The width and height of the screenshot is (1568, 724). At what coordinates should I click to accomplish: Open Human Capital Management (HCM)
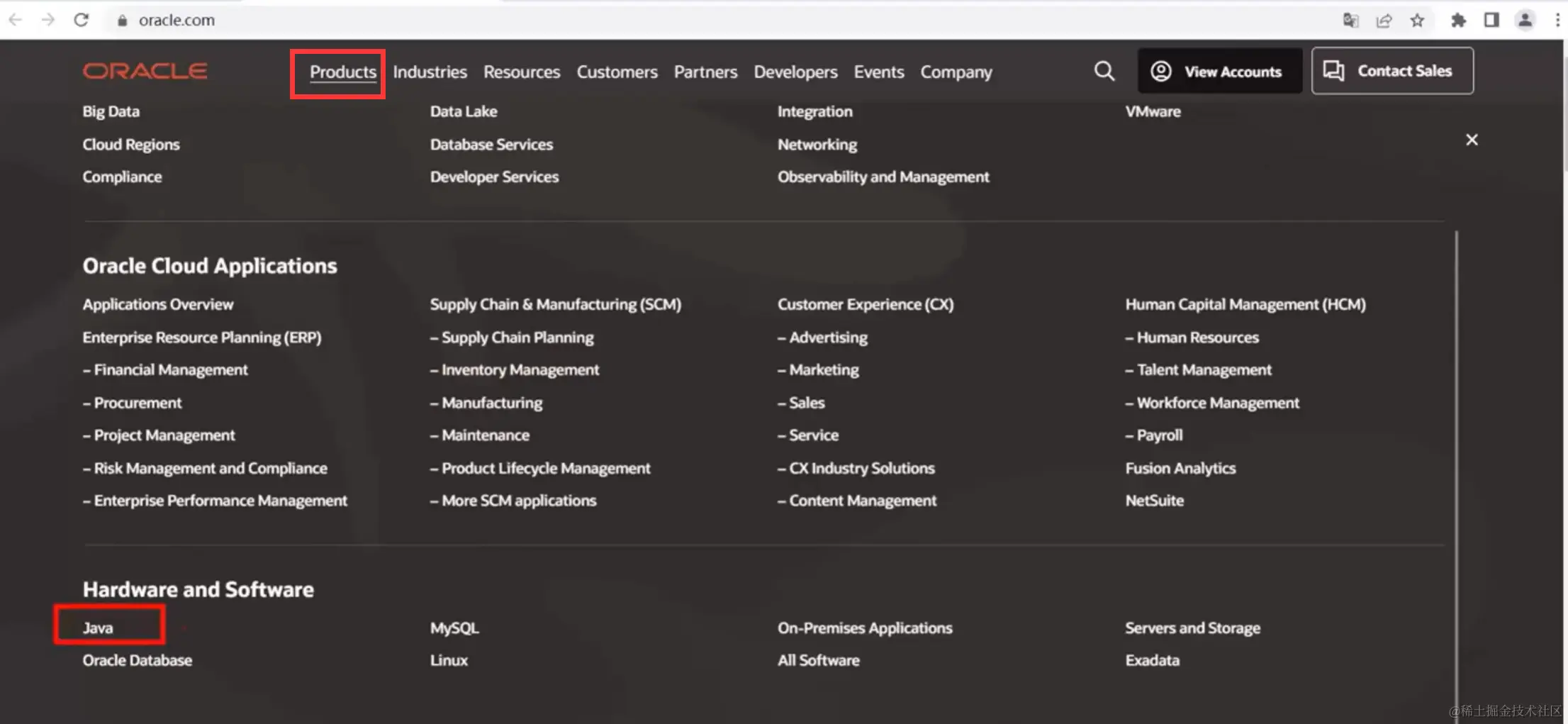point(1245,304)
